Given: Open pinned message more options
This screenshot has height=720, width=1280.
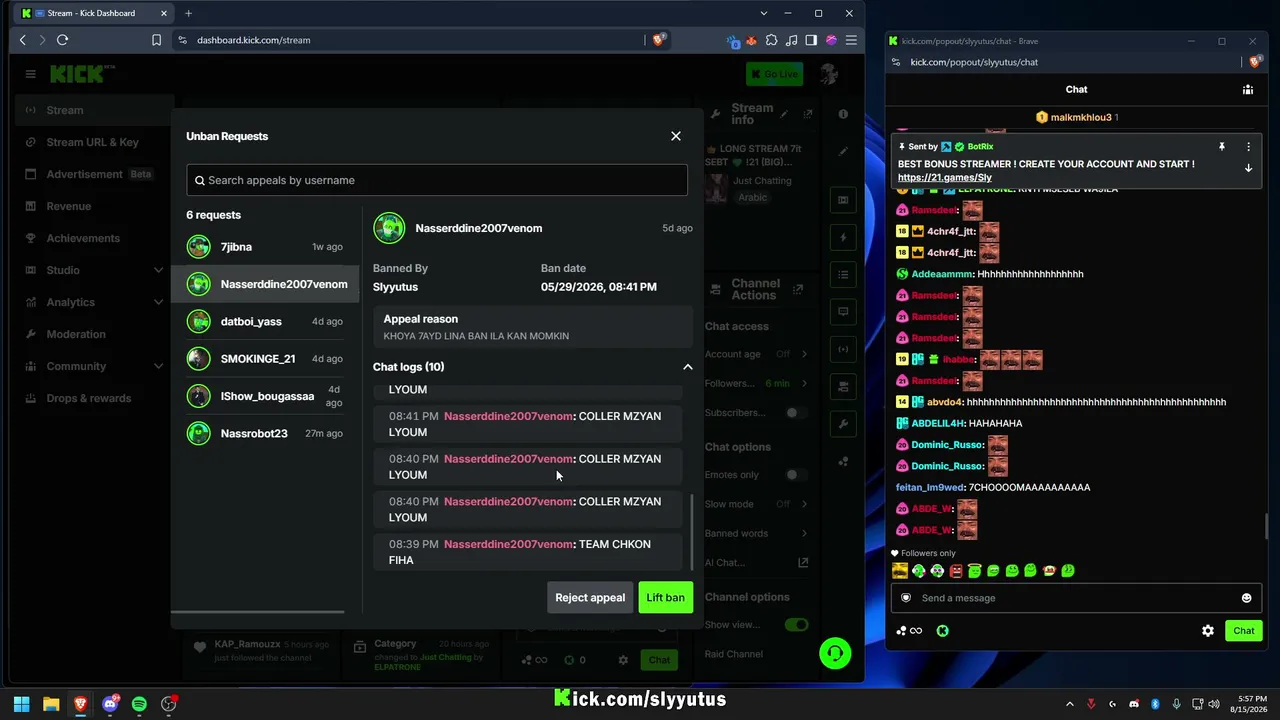Looking at the screenshot, I should coord(1248,147).
